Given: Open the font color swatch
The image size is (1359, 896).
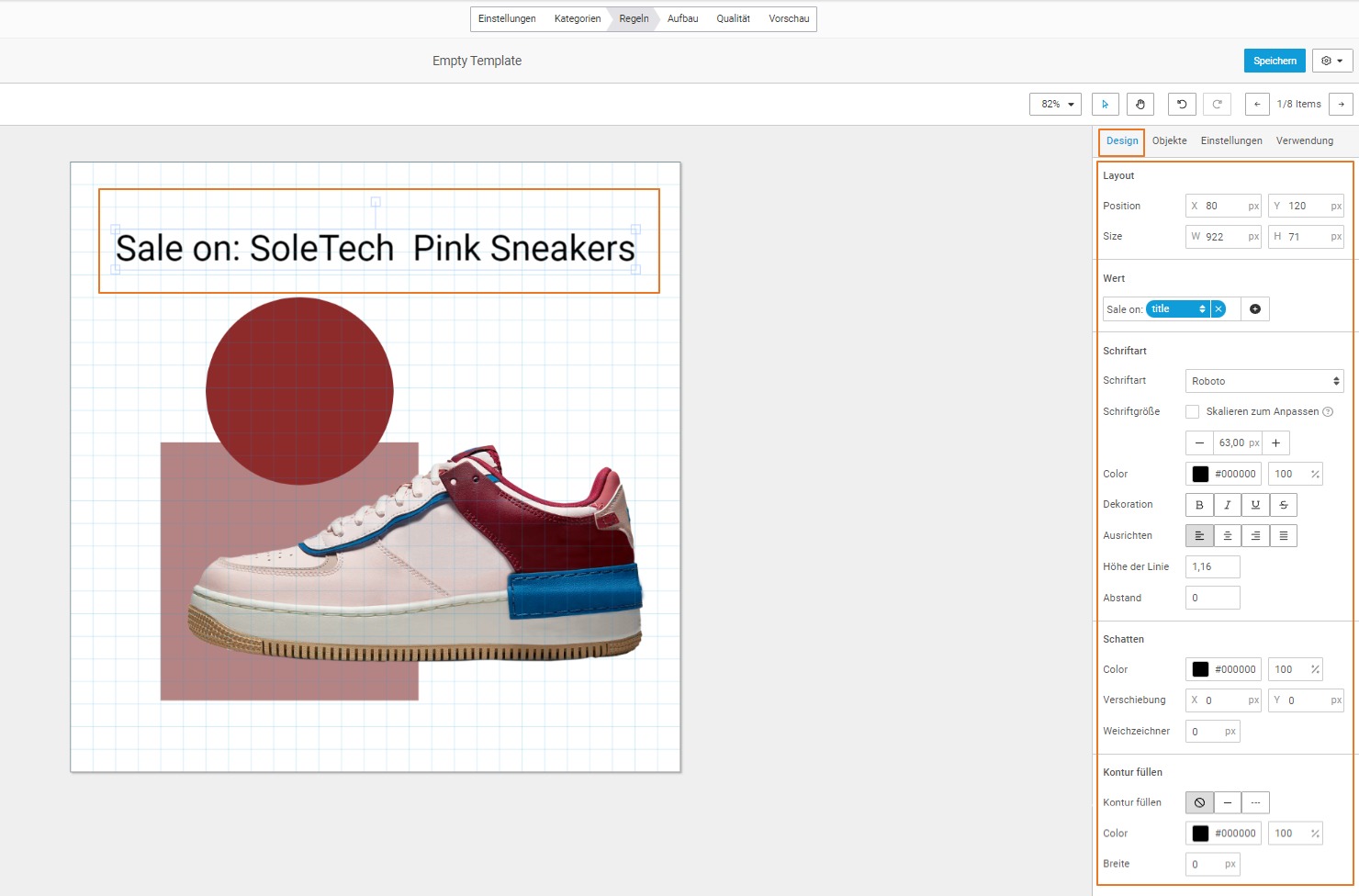Looking at the screenshot, I should [x=1200, y=474].
